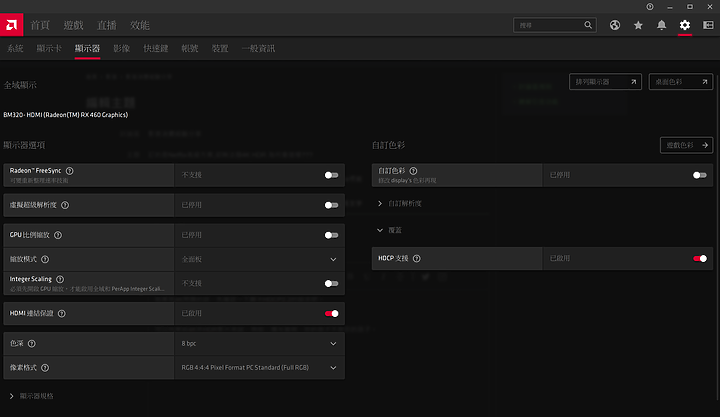This screenshot has height=417, width=720.
Task: Switch to 快速鍵 tab
Action: point(156,48)
